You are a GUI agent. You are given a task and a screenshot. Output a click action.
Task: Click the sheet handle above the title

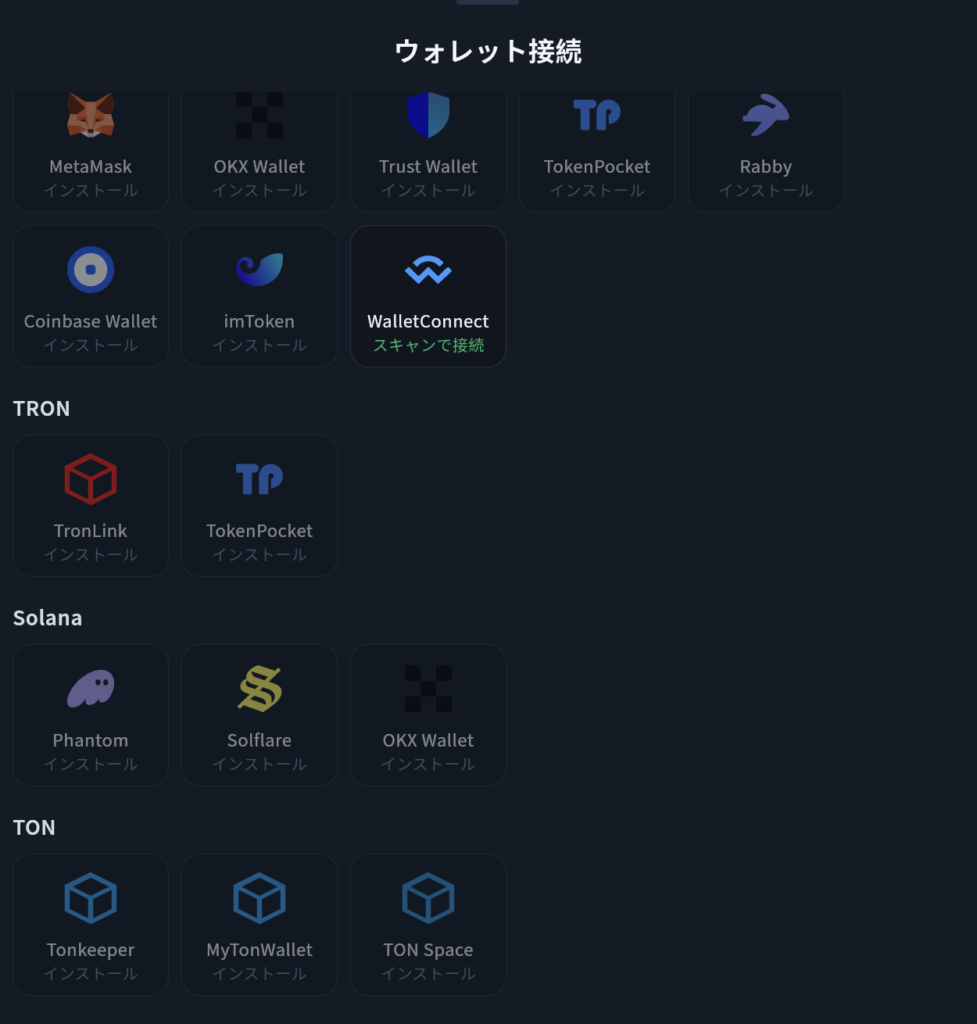click(488, 2)
